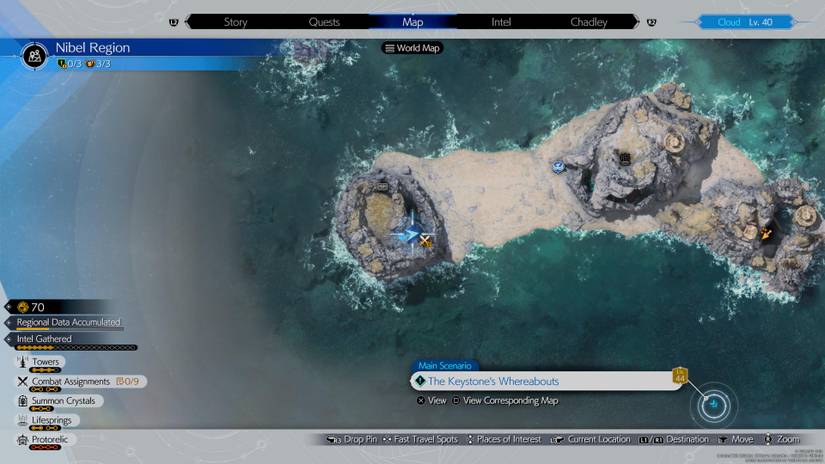Click the Summon Crystals icon
This screenshot has height=464, width=825.
point(22,401)
